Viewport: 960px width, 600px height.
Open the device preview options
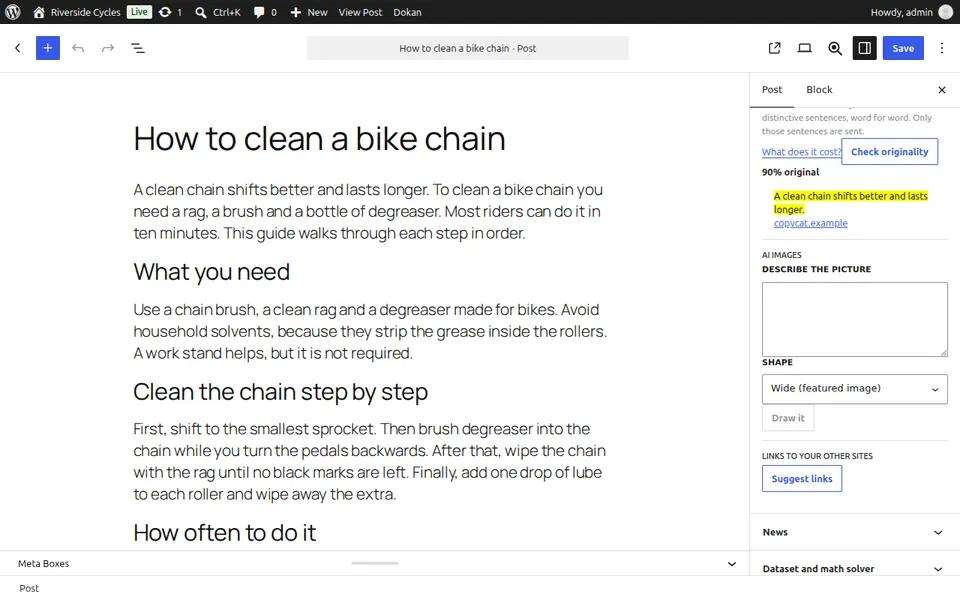click(804, 48)
